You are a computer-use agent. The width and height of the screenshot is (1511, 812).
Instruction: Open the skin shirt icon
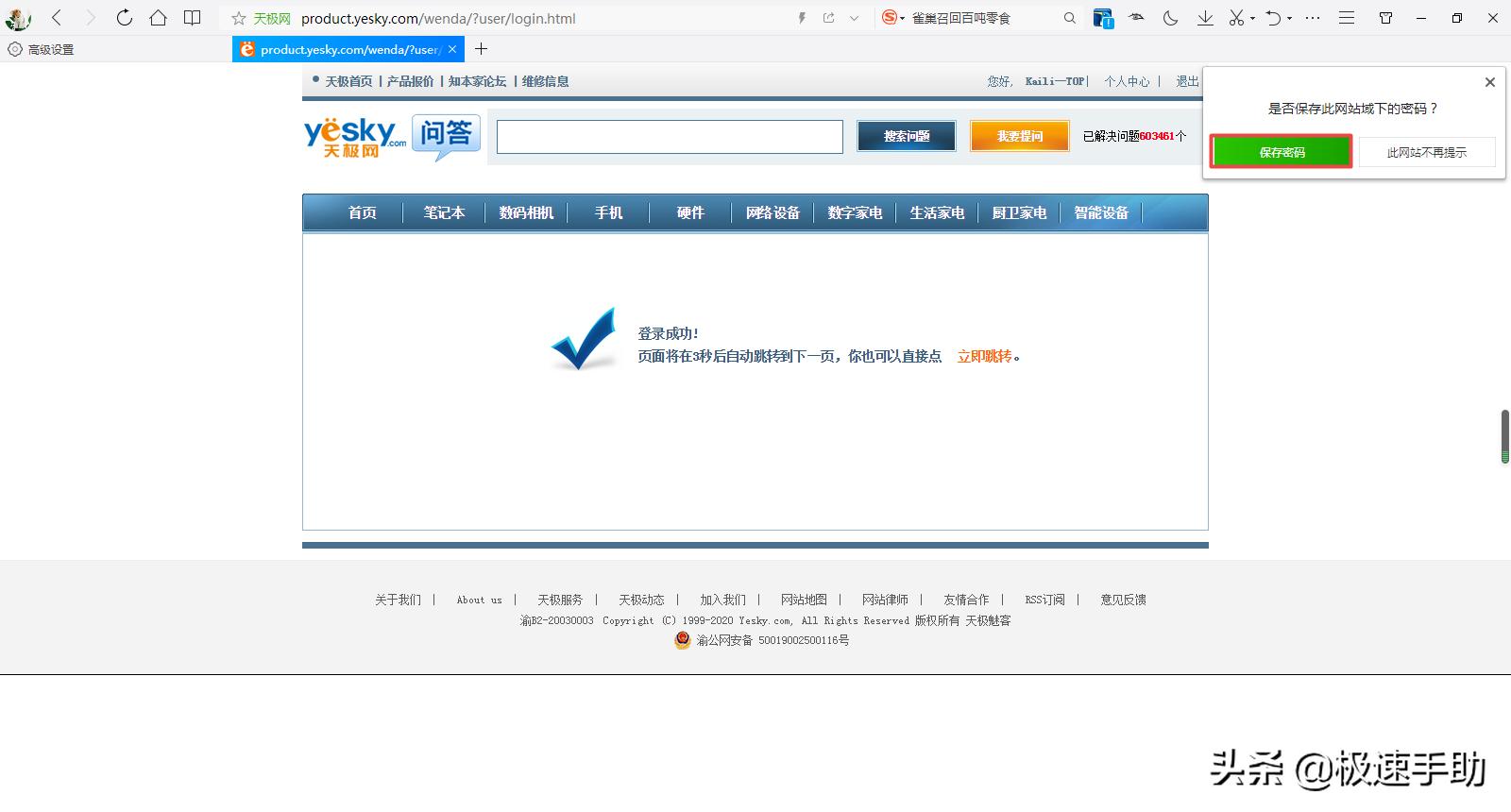pyautogui.click(x=1385, y=18)
